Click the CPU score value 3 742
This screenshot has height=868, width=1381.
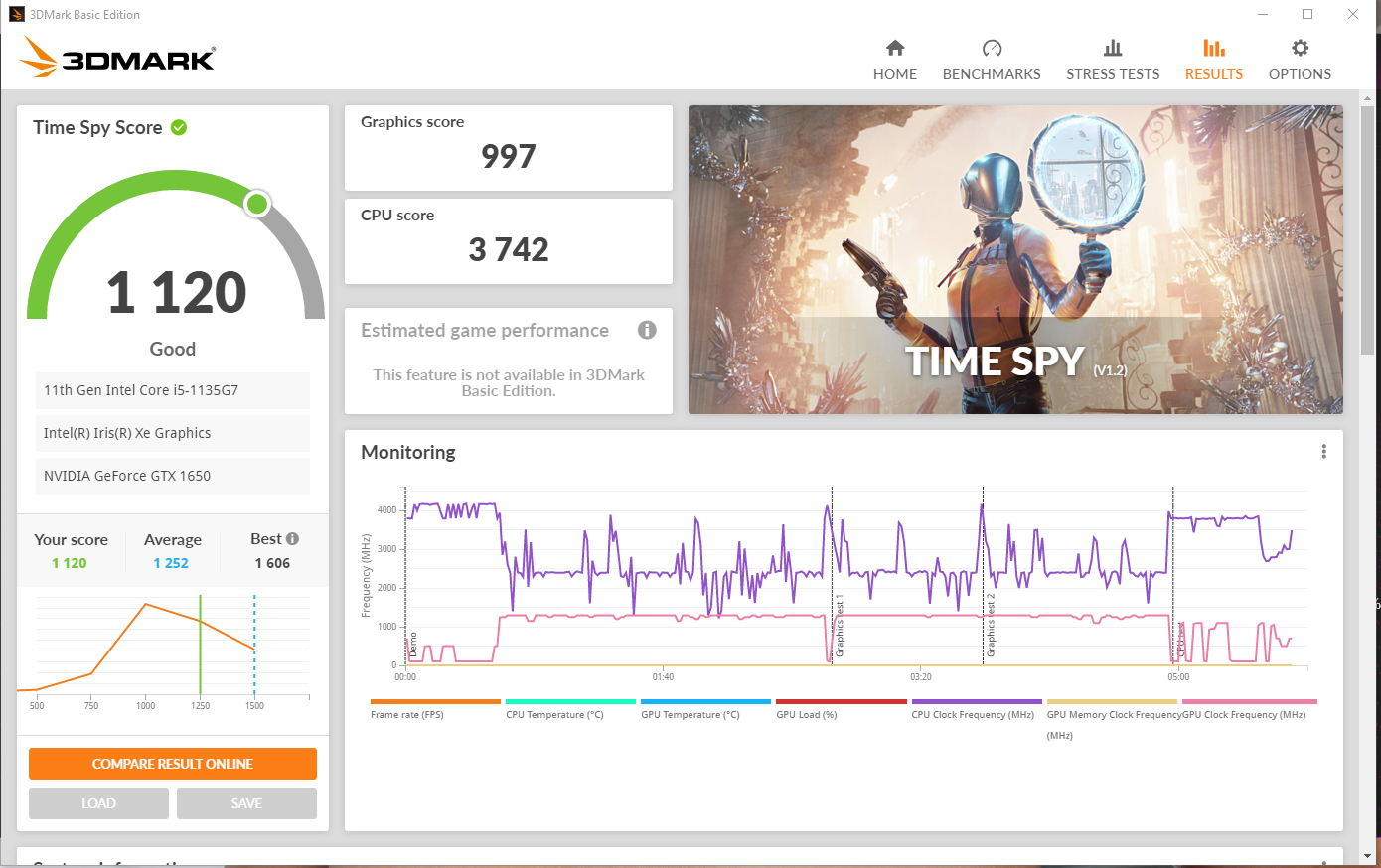[x=509, y=249]
